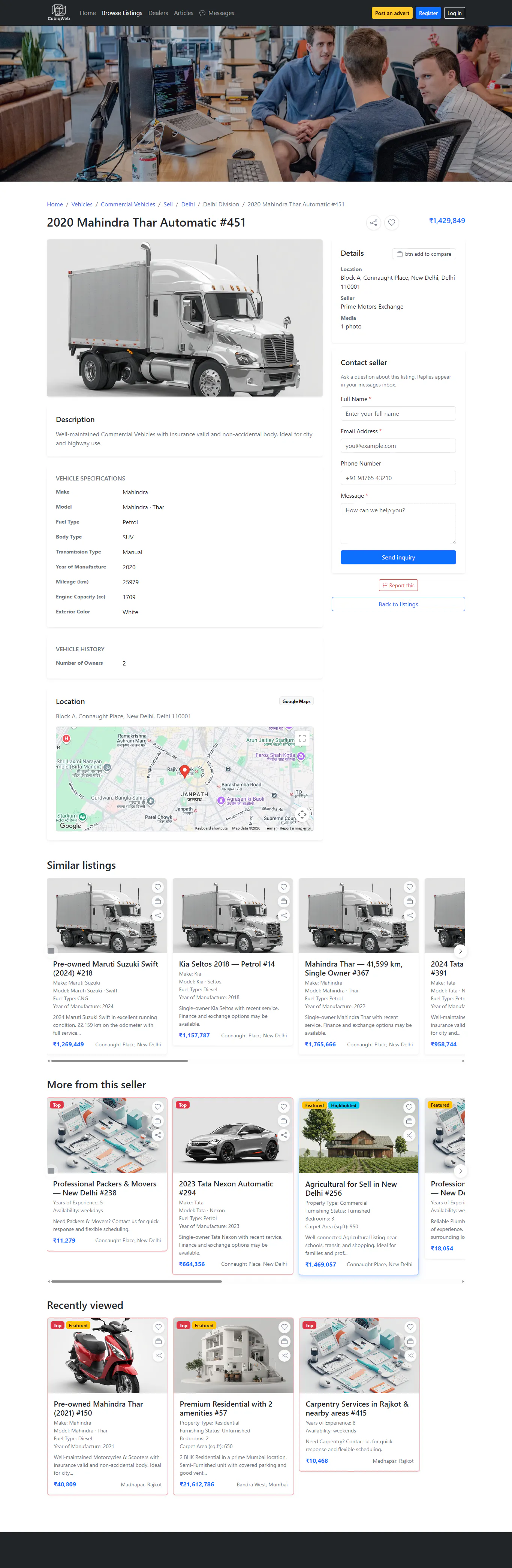
Task: Open main truck photo
Action: (x=185, y=318)
